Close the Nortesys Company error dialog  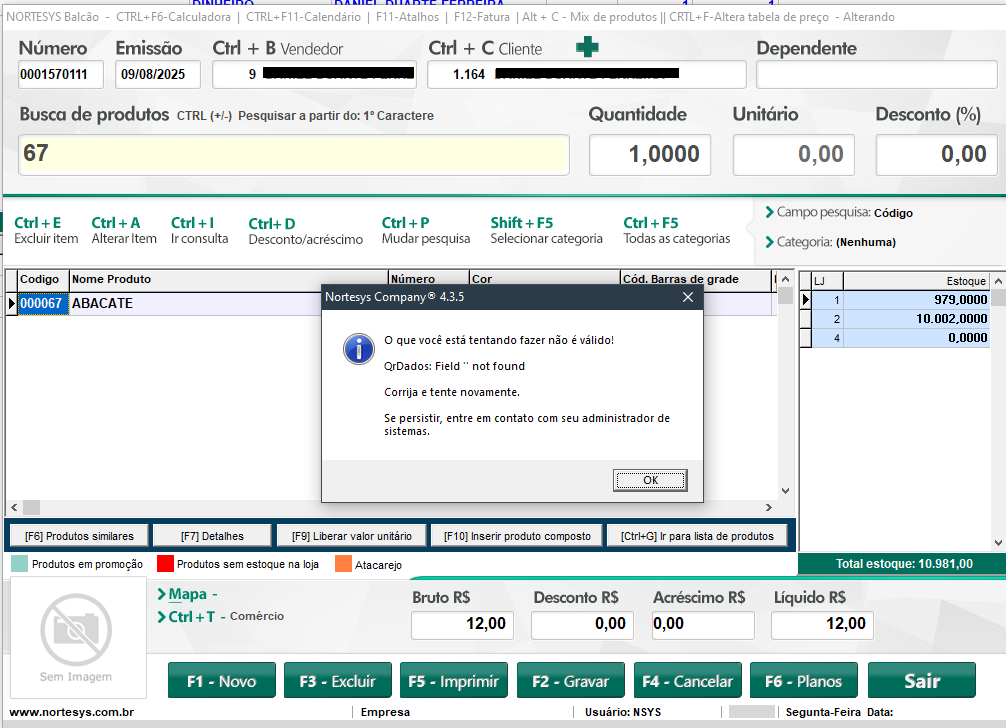click(687, 297)
